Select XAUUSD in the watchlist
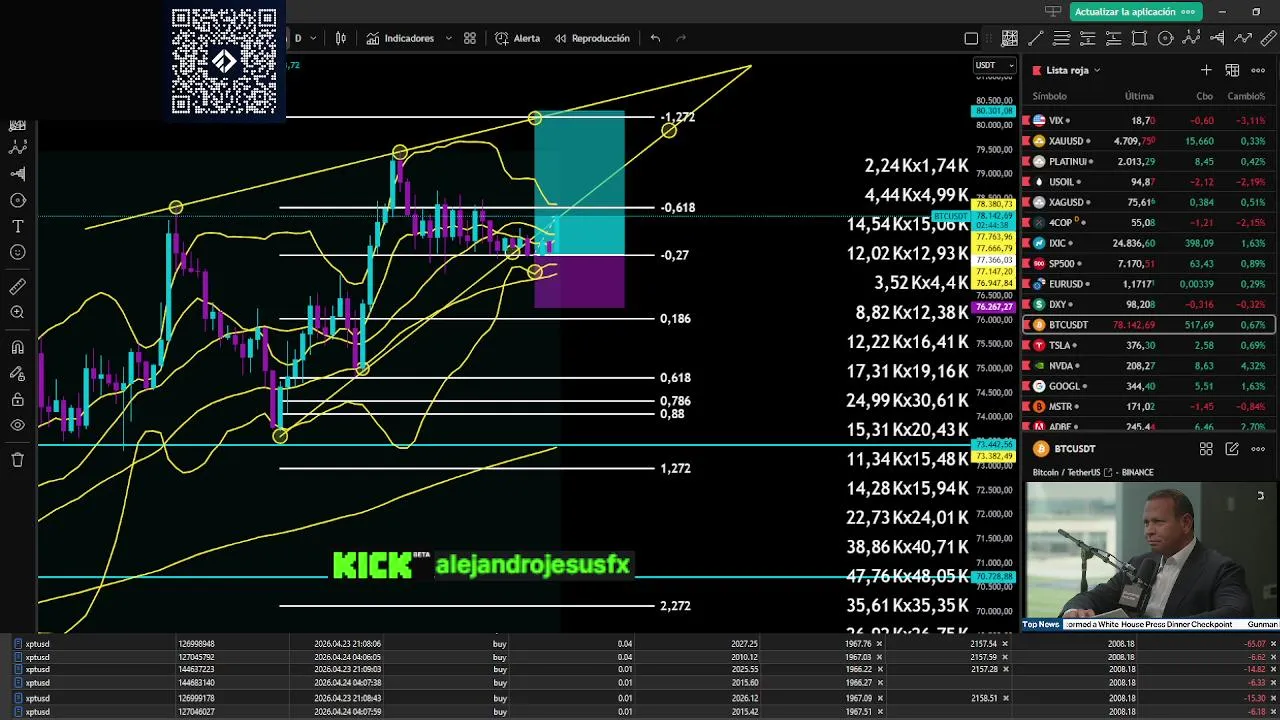 [x=1148, y=141]
